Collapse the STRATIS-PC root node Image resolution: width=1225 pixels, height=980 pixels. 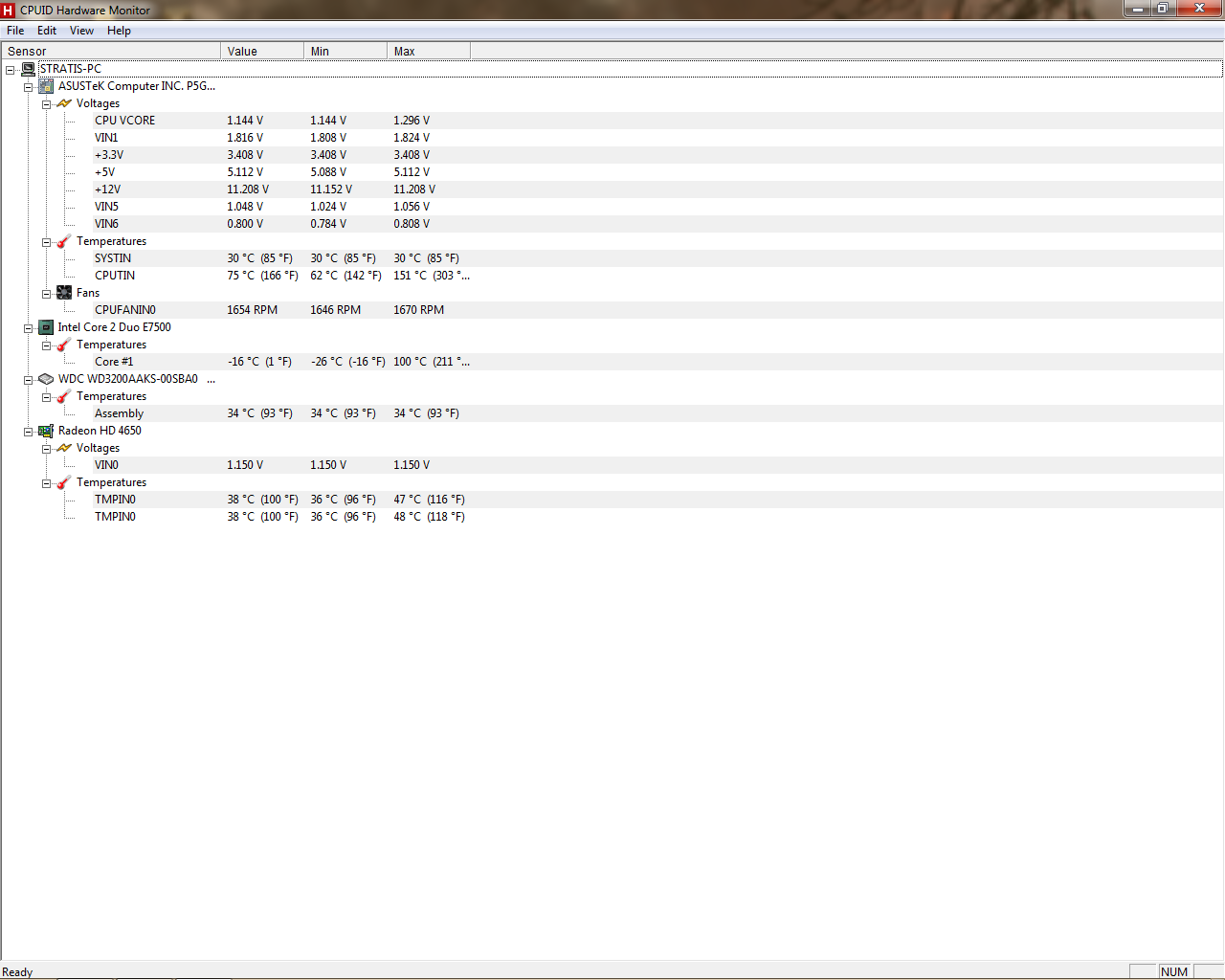click(11, 70)
